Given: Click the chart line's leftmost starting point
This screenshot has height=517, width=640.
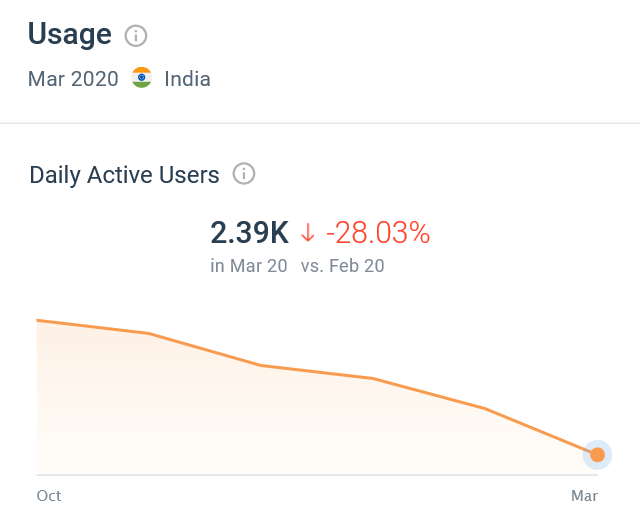Looking at the screenshot, I should coord(38,321).
